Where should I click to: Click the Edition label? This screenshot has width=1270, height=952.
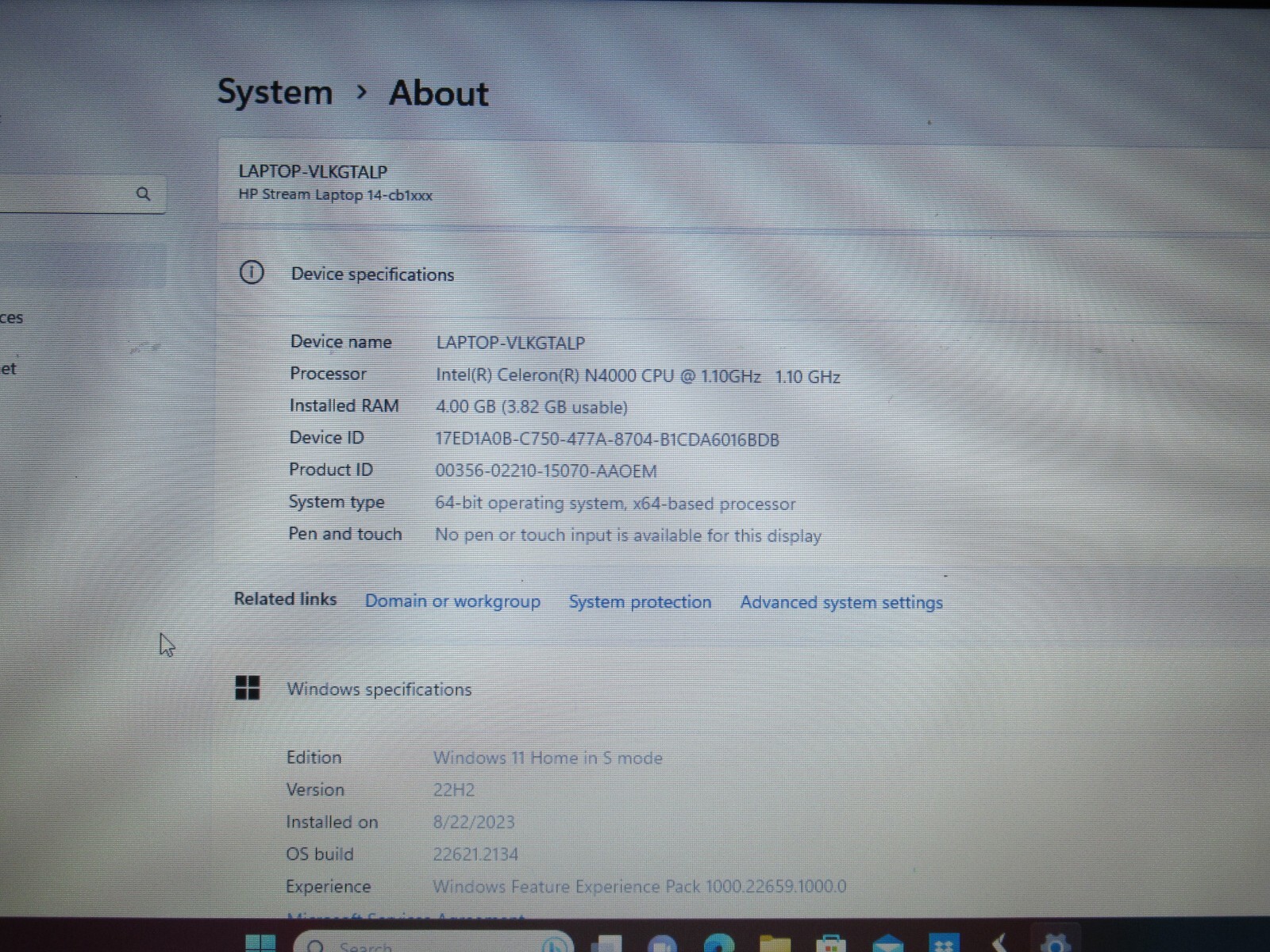314,758
